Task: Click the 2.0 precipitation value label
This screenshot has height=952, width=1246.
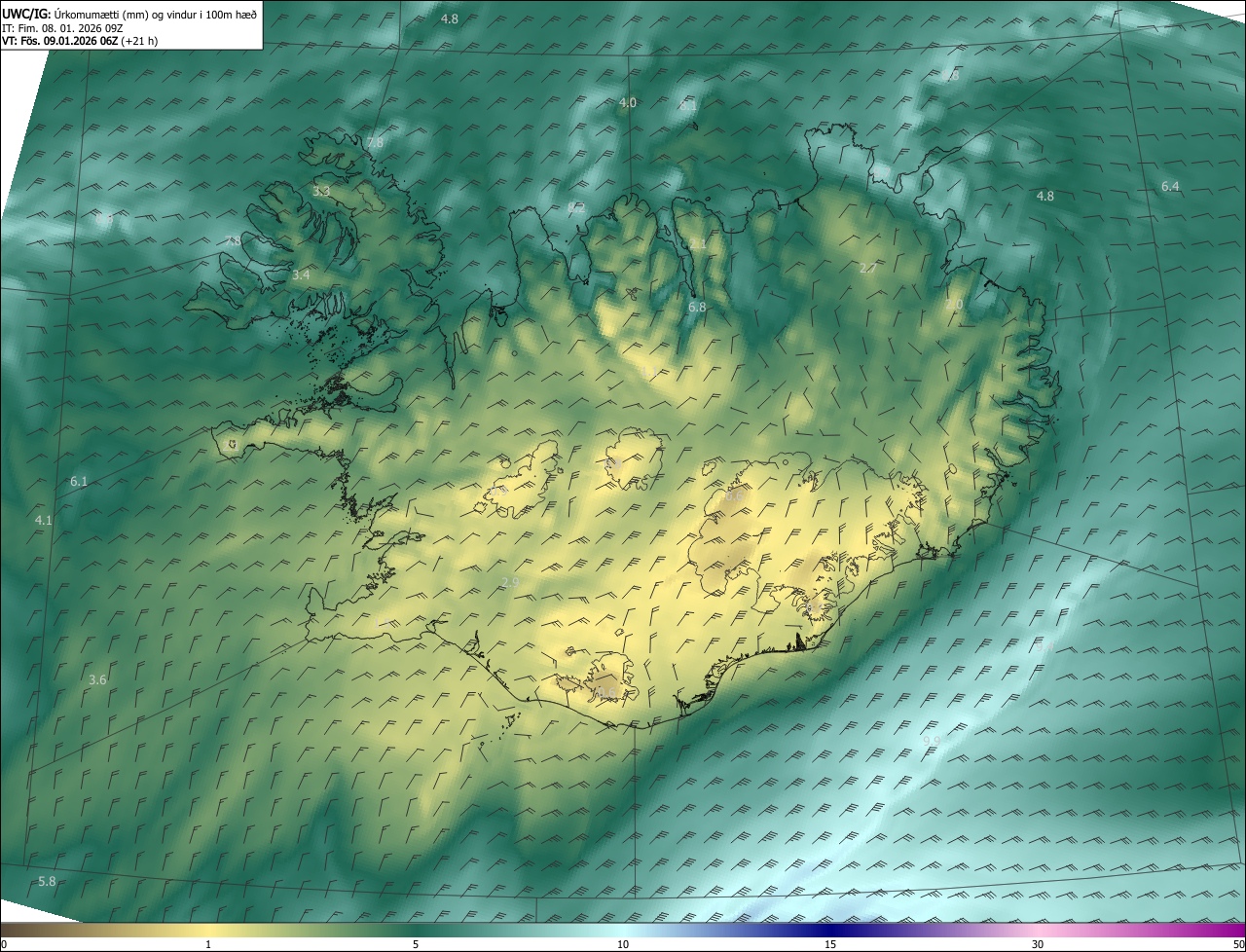Action: tap(954, 305)
